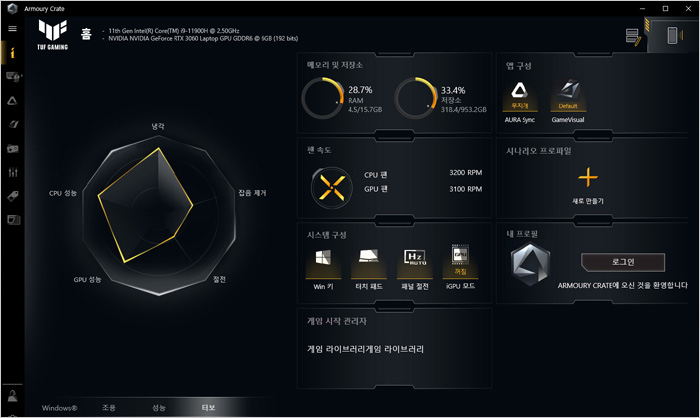Click the 게임 시작 관리자 panel title
Screen dimensions: 700x418
(337, 321)
